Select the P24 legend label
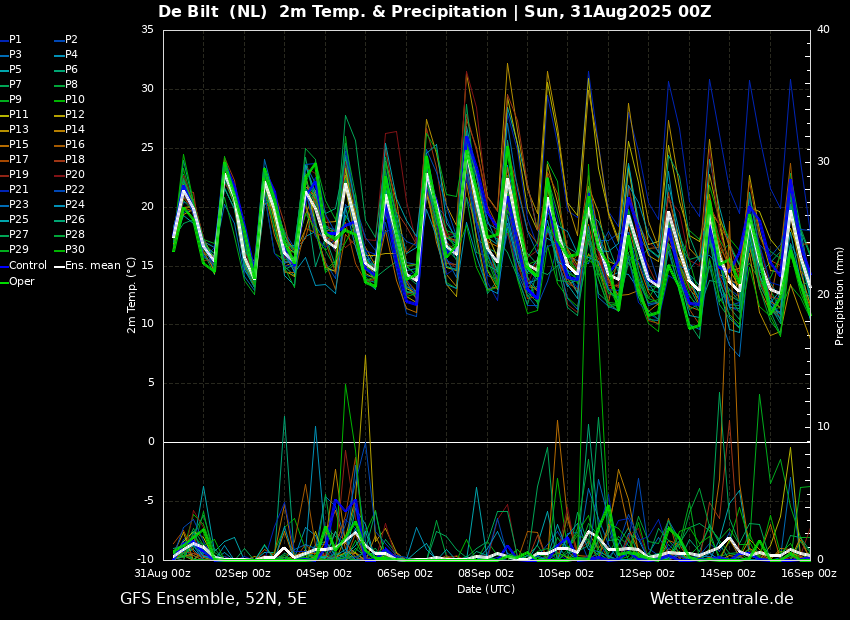This screenshot has width=850, height=620. pyautogui.click(x=74, y=204)
